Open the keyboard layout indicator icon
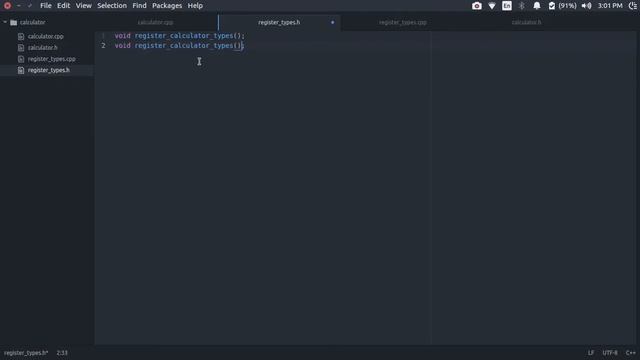The width and height of the screenshot is (640, 360). point(507,6)
